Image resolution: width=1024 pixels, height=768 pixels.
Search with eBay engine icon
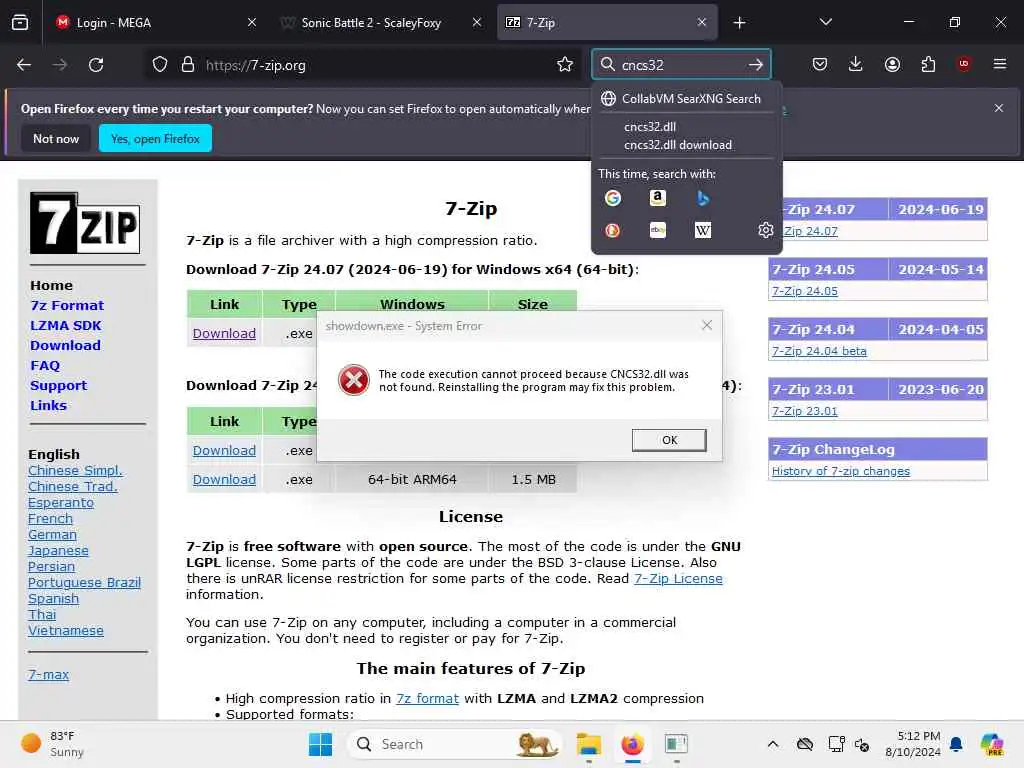click(658, 230)
